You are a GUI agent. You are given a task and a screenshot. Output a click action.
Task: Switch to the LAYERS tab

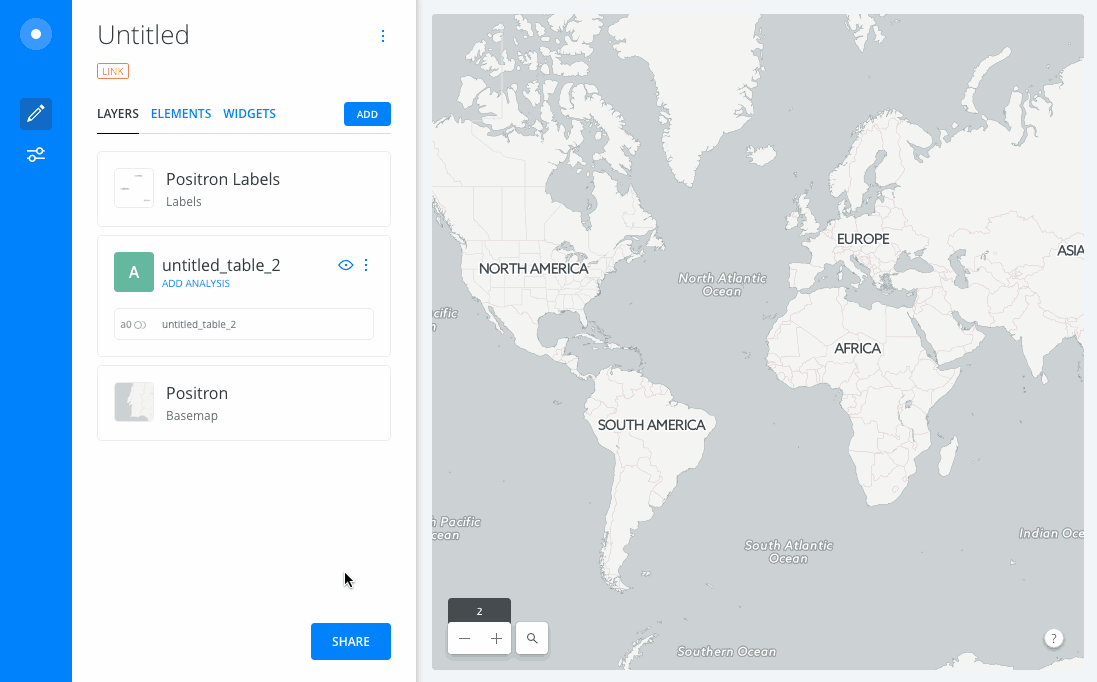tap(118, 113)
